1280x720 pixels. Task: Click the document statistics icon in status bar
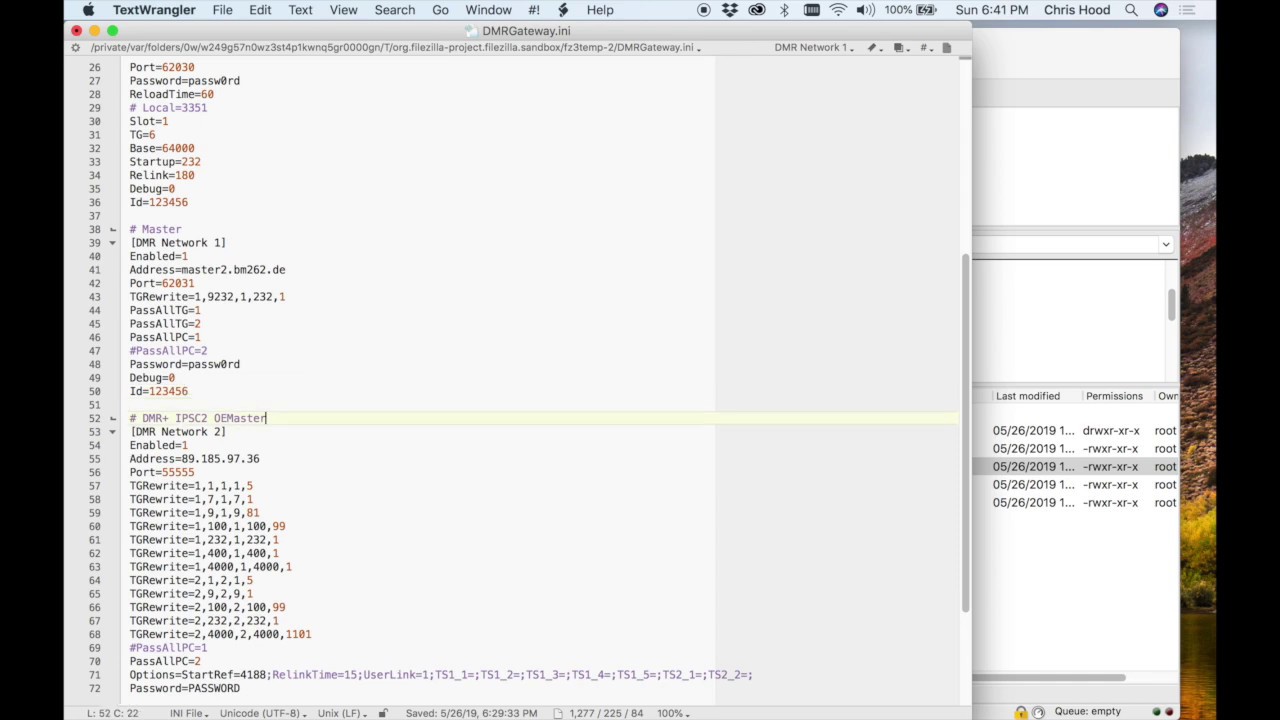click(x=559, y=713)
